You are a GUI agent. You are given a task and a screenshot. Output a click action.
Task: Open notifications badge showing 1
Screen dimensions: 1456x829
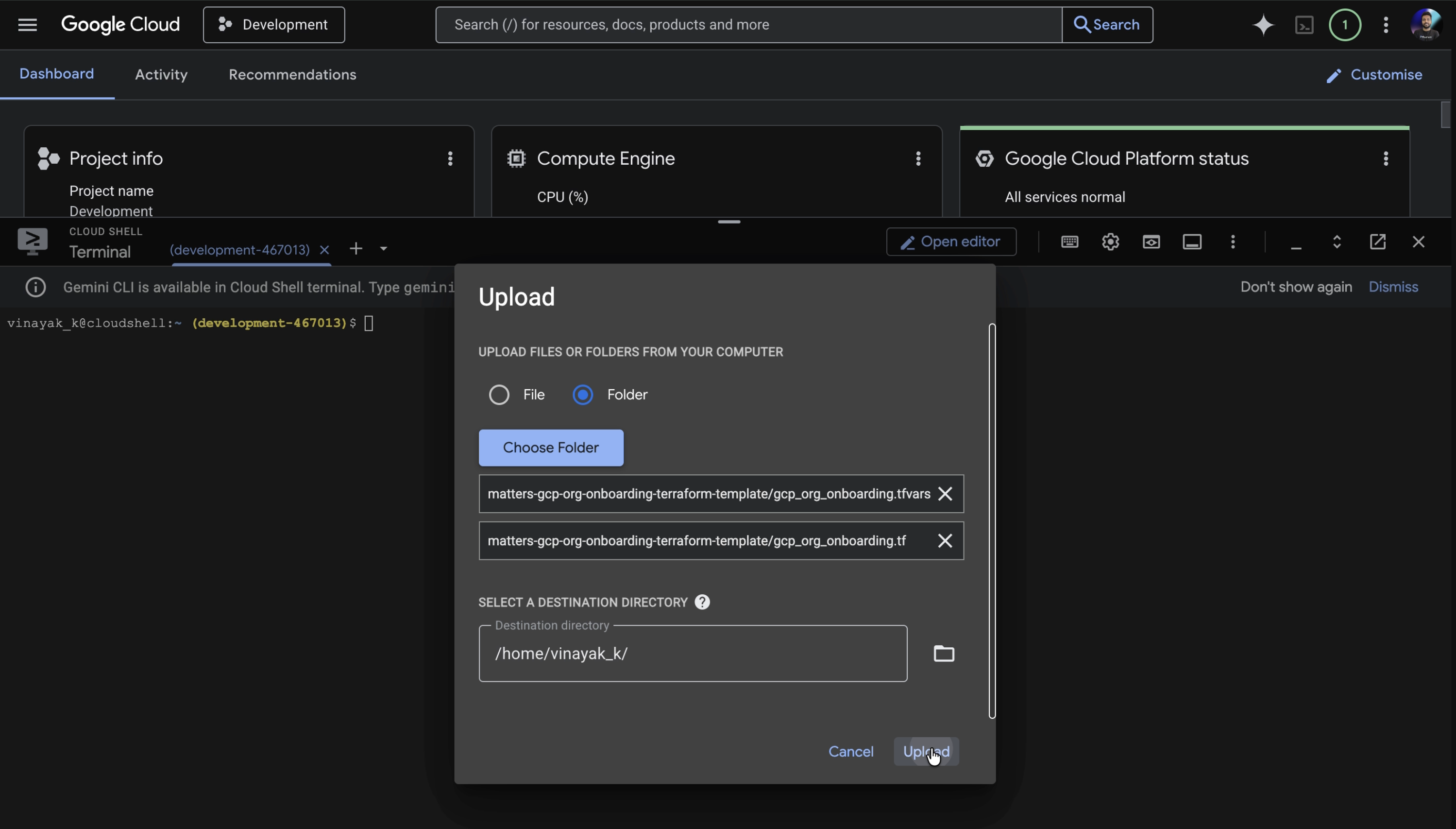(1345, 24)
